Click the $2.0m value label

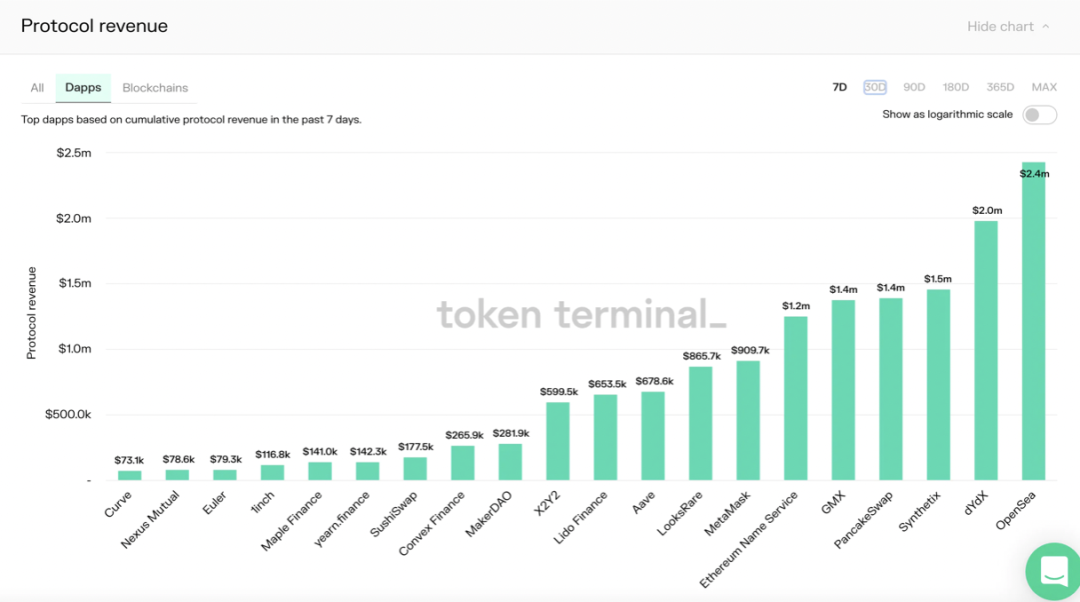(x=987, y=210)
